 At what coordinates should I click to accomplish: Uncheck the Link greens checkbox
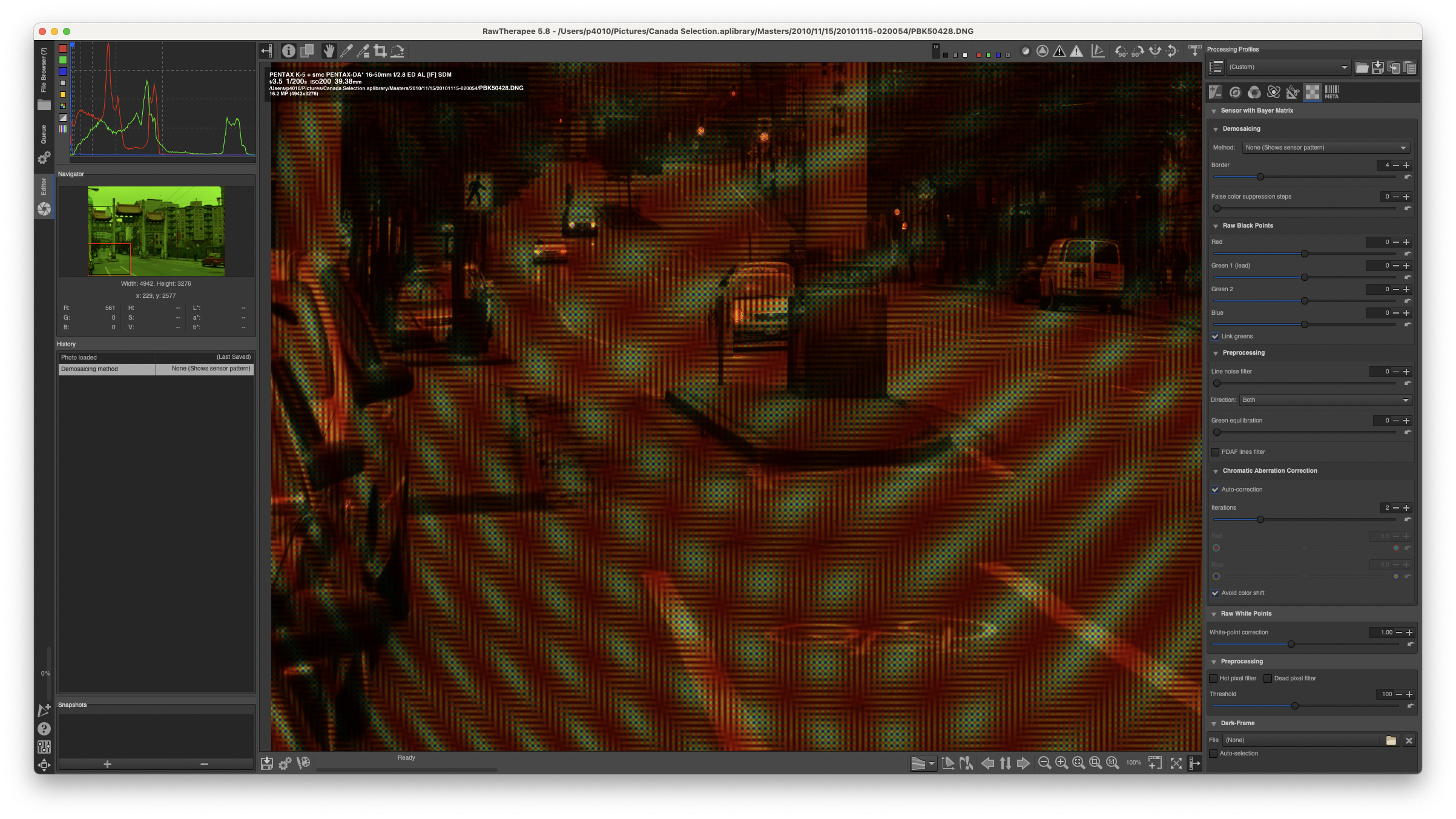click(x=1215, y=337)
